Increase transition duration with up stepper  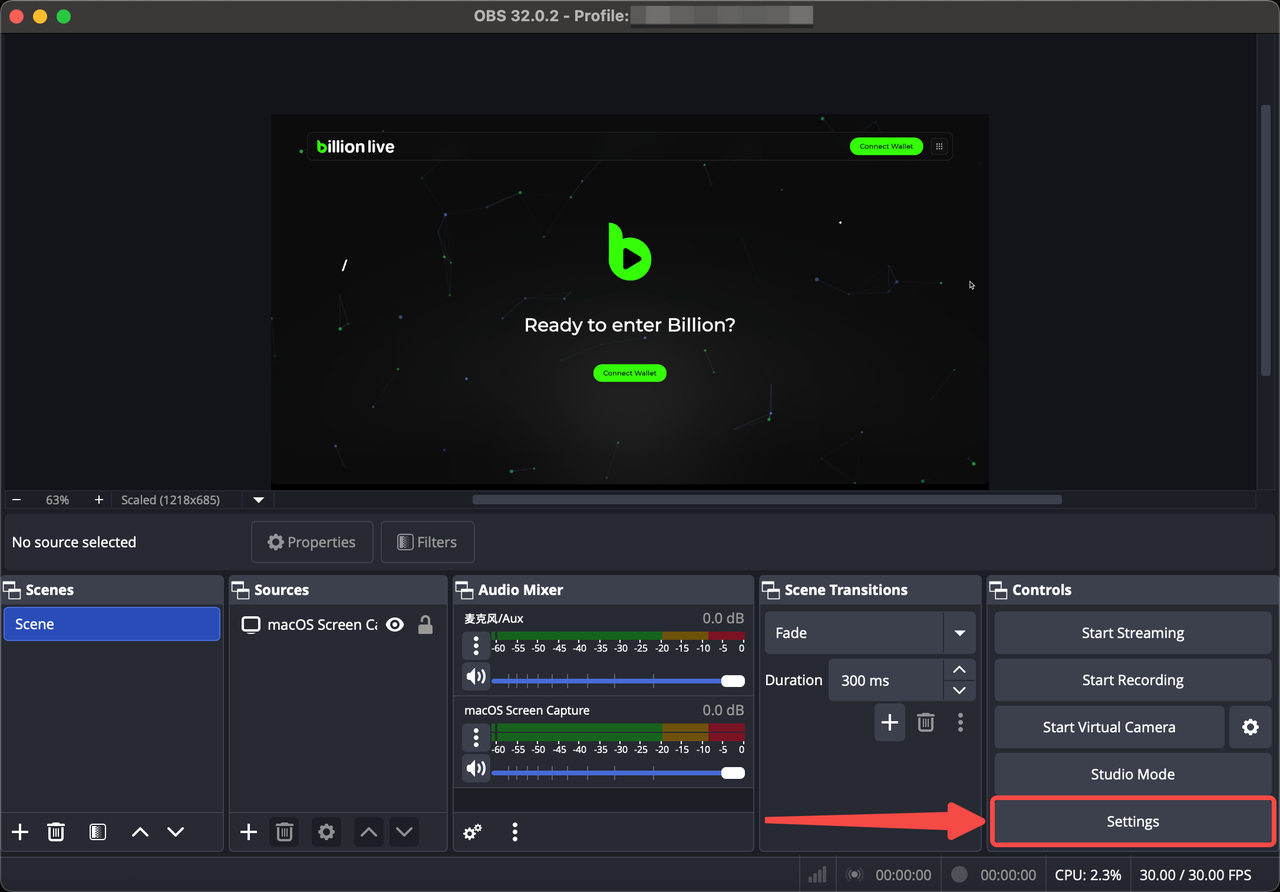tap(959, 670)
